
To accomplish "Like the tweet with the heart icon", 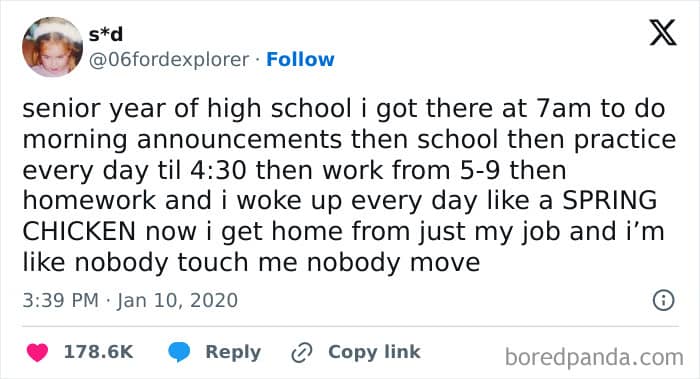I will point(38,352).
